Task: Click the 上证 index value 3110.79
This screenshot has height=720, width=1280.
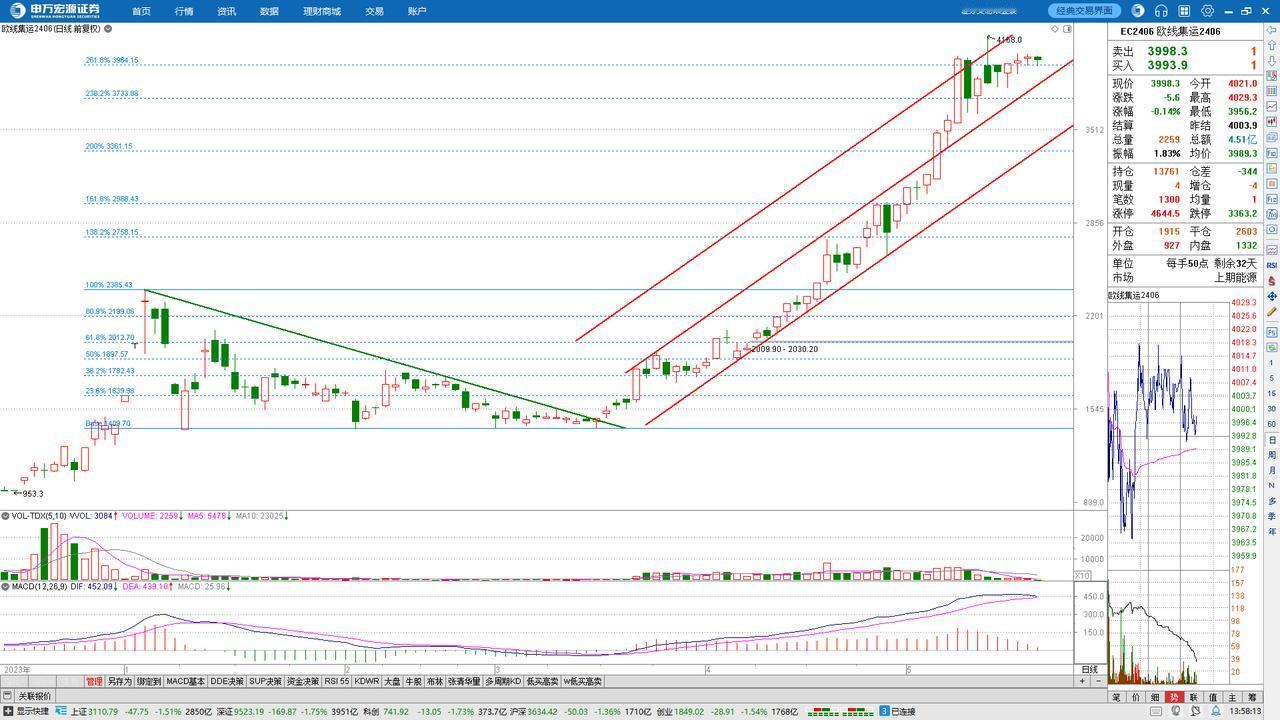Action: pos(103,711)
